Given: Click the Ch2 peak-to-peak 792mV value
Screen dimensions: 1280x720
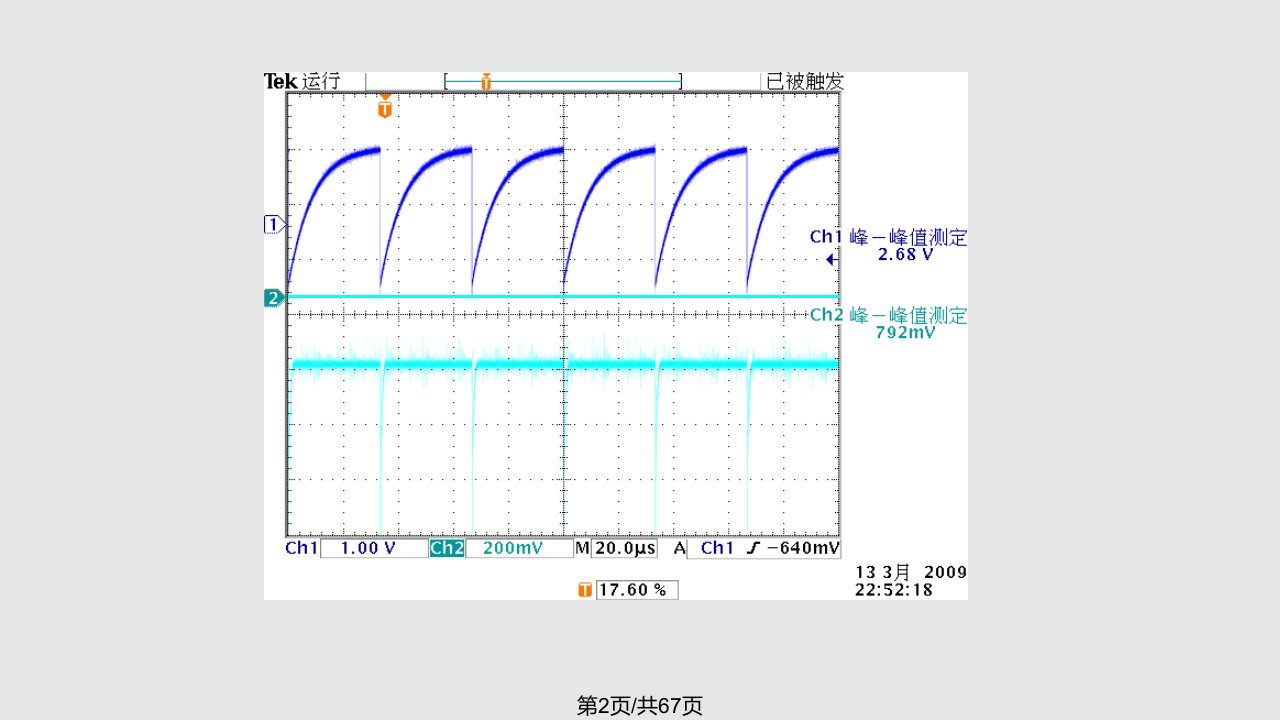Looking at the screenshot, I should pyautogui.click(x=904, y=332).
